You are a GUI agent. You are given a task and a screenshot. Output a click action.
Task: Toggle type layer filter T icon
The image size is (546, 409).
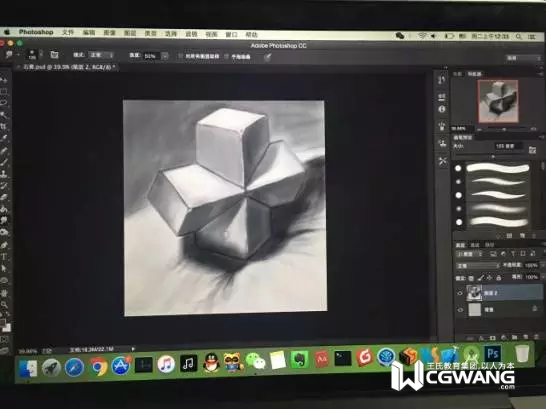click(513, 254)
